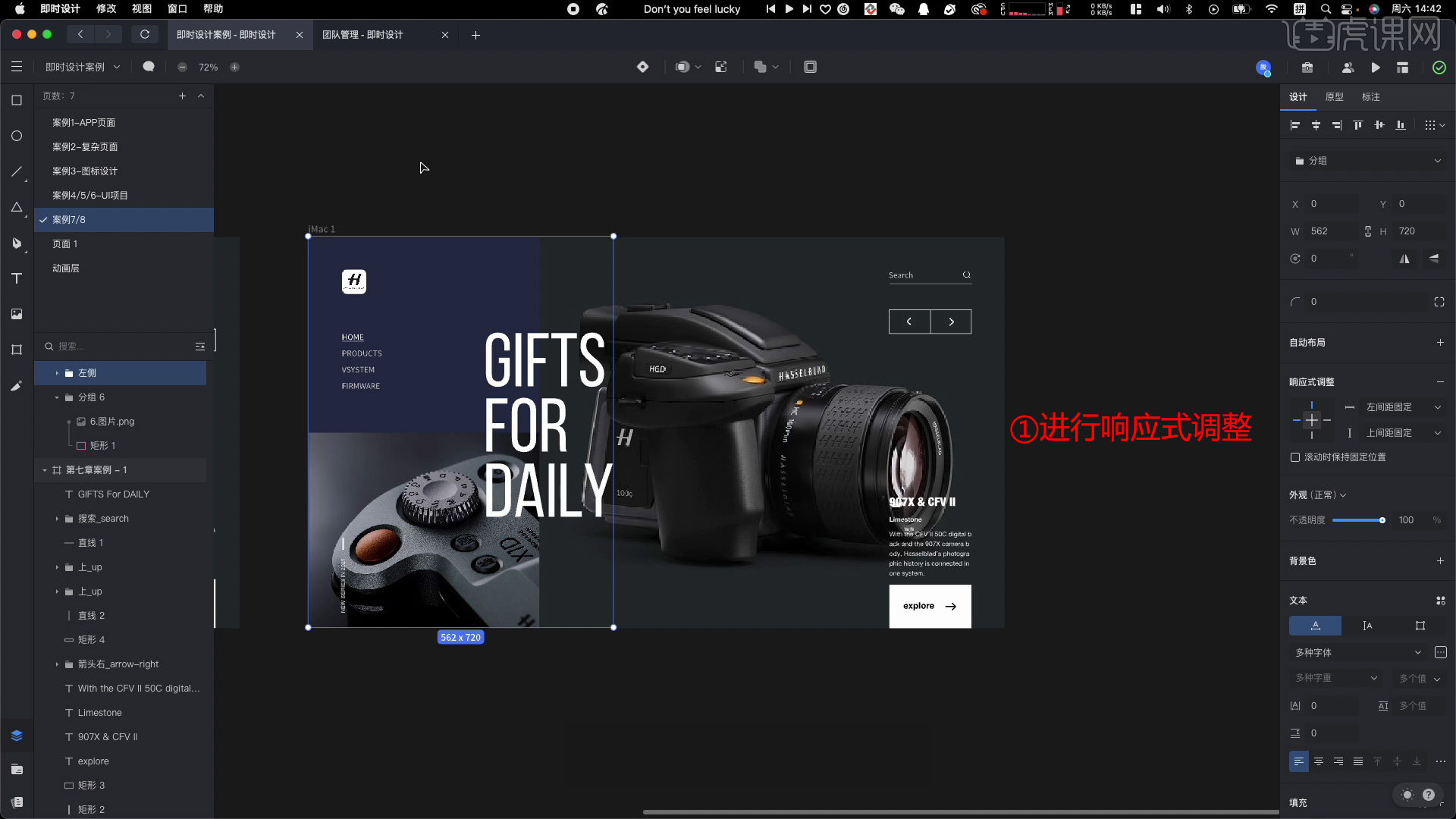This screenshot has height=819, width=1456.
Task: Open page 案例1-APP页面
Action: pos(83,123)
